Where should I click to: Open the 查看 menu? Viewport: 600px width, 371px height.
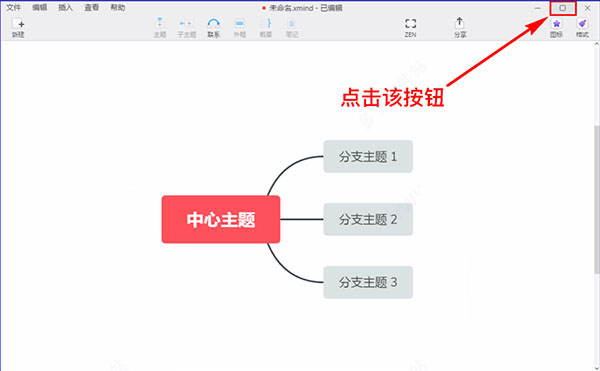[x=91, y=8]
